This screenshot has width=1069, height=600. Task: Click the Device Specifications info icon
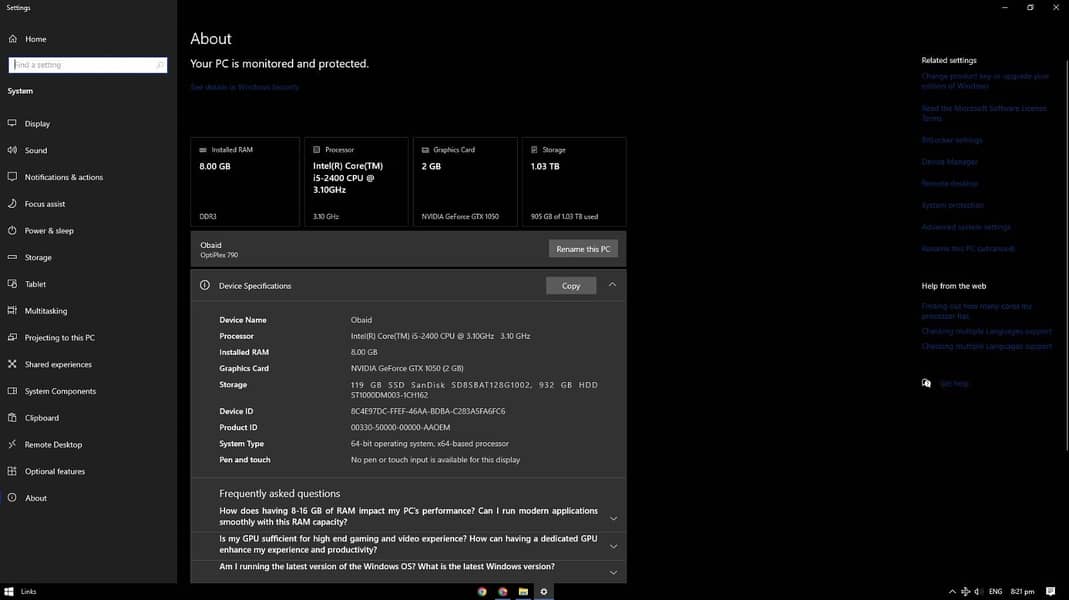click(205, 285)
